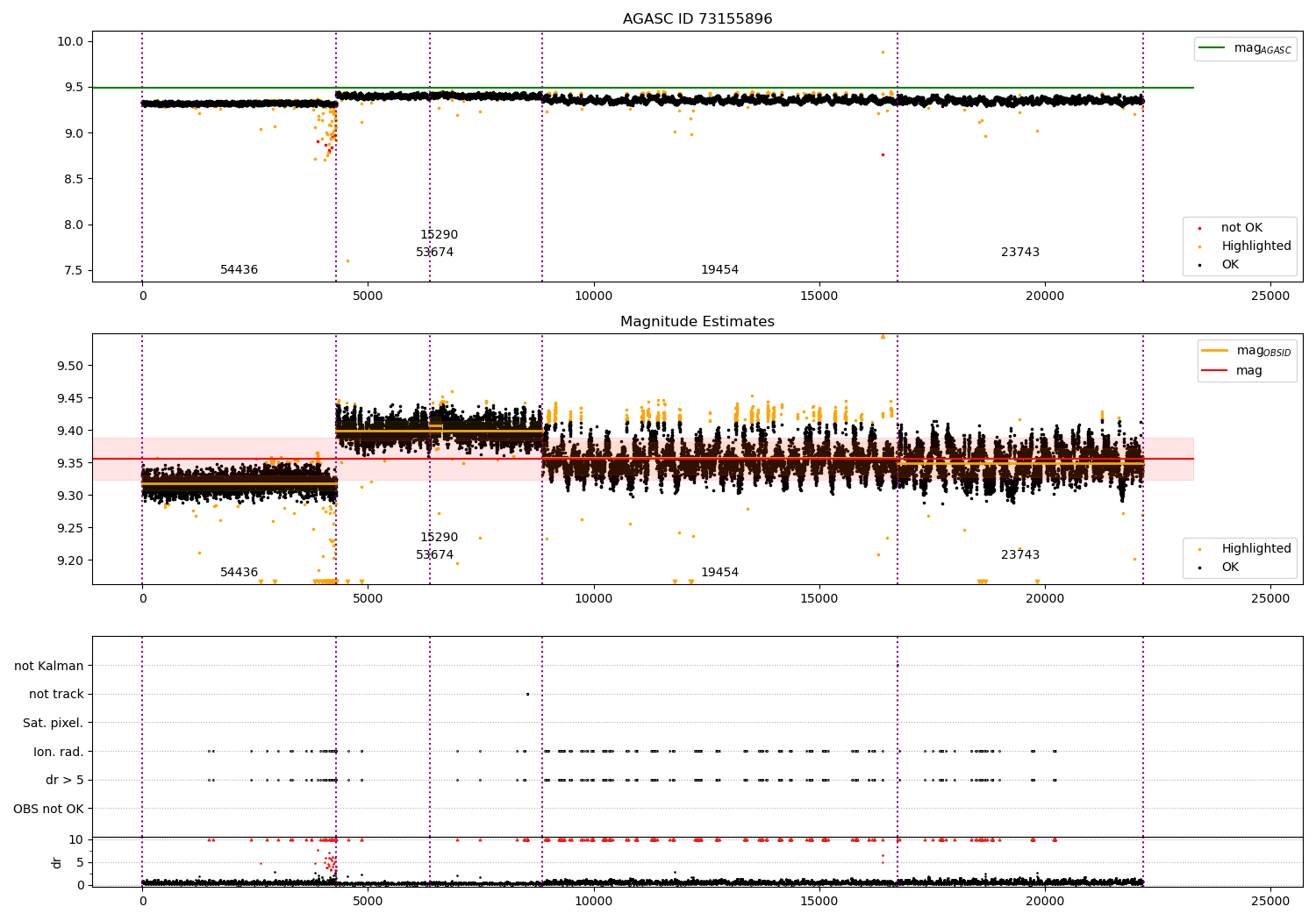Screen dimensions: 1316x921
Task: Click obsid label 15290 in Magnitude Estimates plot
Action: point(439,538)
